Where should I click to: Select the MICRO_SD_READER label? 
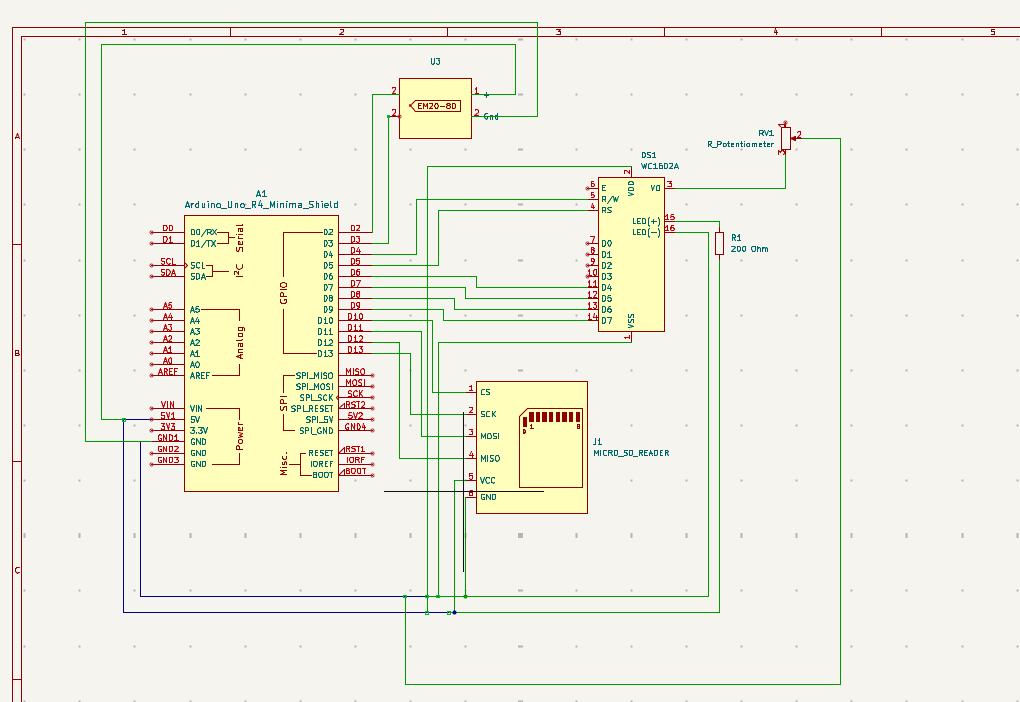631,453
